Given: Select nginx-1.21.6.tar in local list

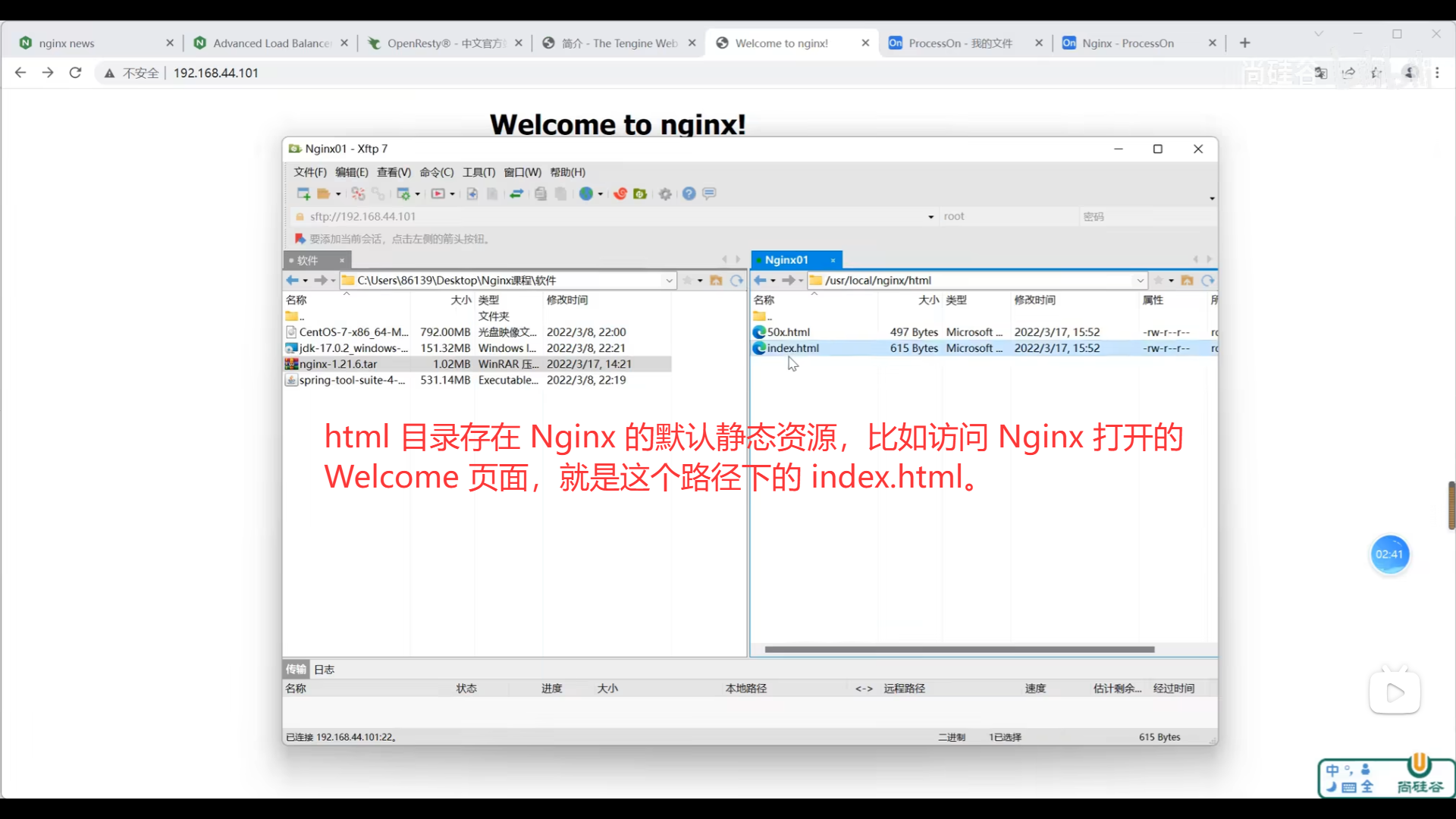Looking at the screenshot, I should 338,364.
